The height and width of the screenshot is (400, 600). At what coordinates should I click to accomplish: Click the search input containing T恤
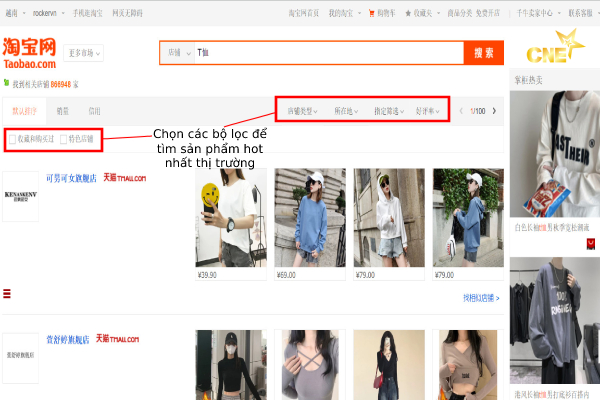tap(329, 53)
